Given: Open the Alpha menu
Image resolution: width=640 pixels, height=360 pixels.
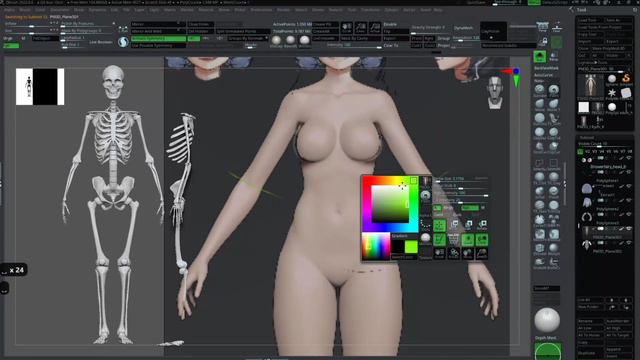Looking at the screenshot, I should (x=8, y=10).
